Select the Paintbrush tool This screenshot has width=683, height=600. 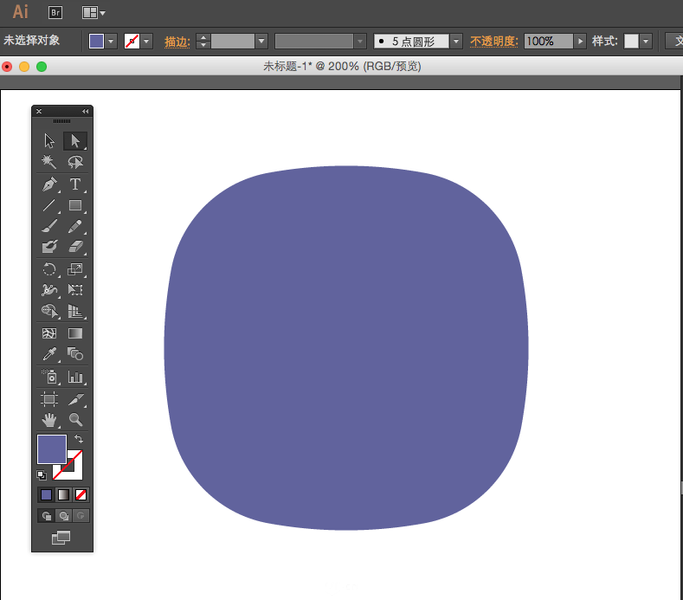49,226
